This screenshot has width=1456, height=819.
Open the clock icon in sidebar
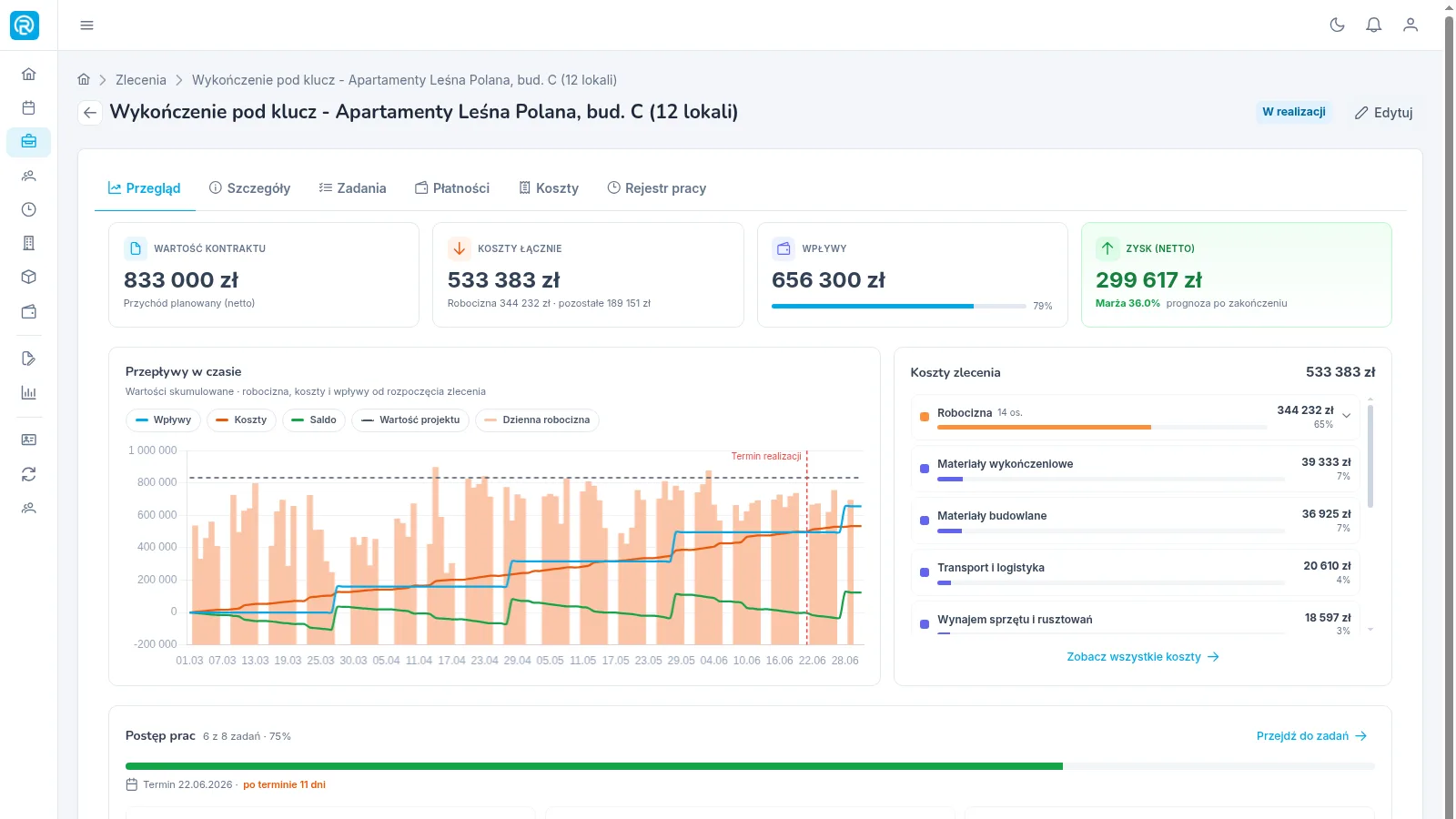pyautogui.click(x=29, y=209)
